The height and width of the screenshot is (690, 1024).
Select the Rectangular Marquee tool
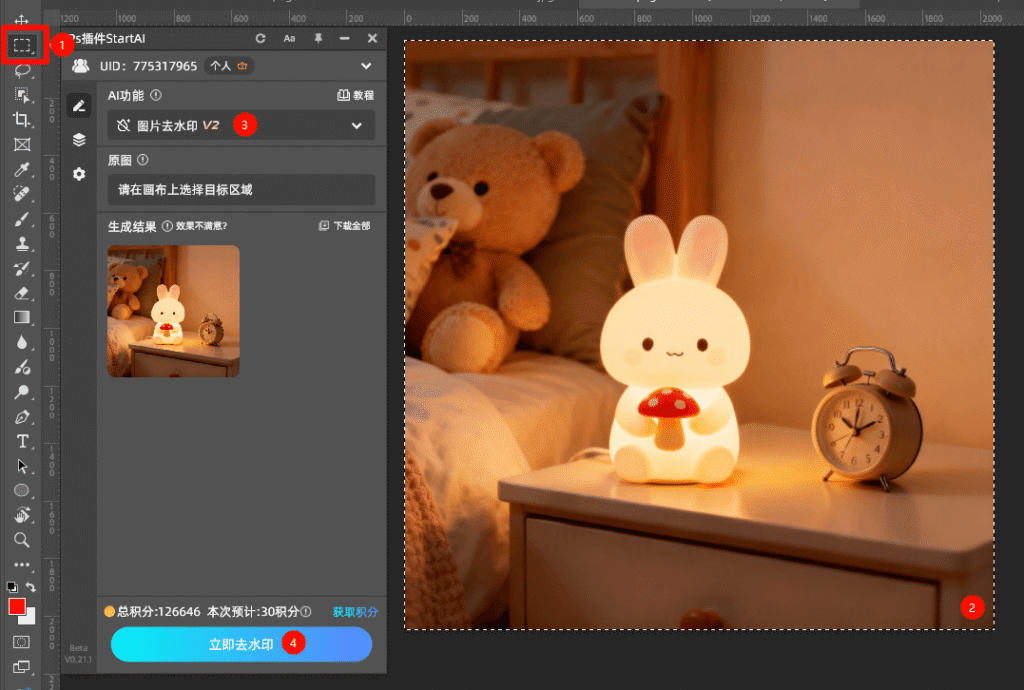click(23, 45)
